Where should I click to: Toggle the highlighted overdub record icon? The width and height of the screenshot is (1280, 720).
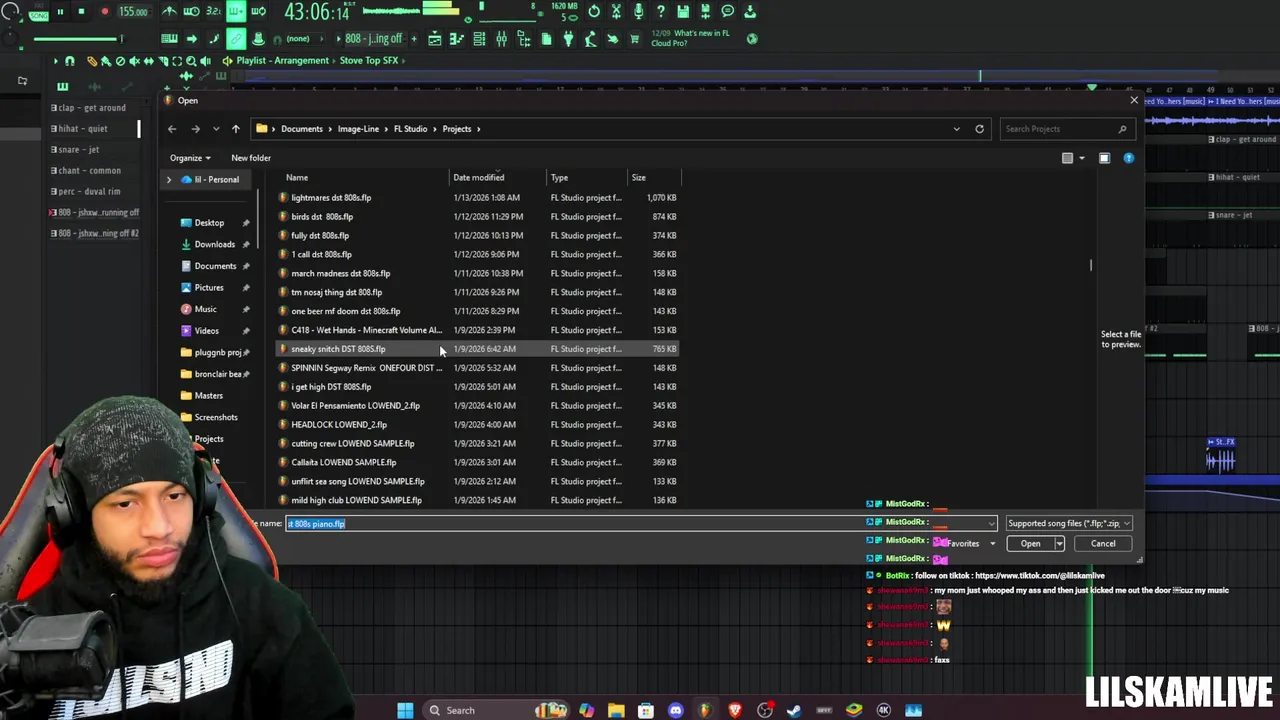coord(237,12)
